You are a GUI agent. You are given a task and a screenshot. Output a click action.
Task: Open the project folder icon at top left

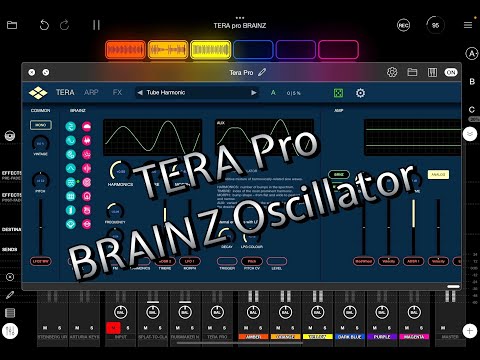tap(12, 25)
